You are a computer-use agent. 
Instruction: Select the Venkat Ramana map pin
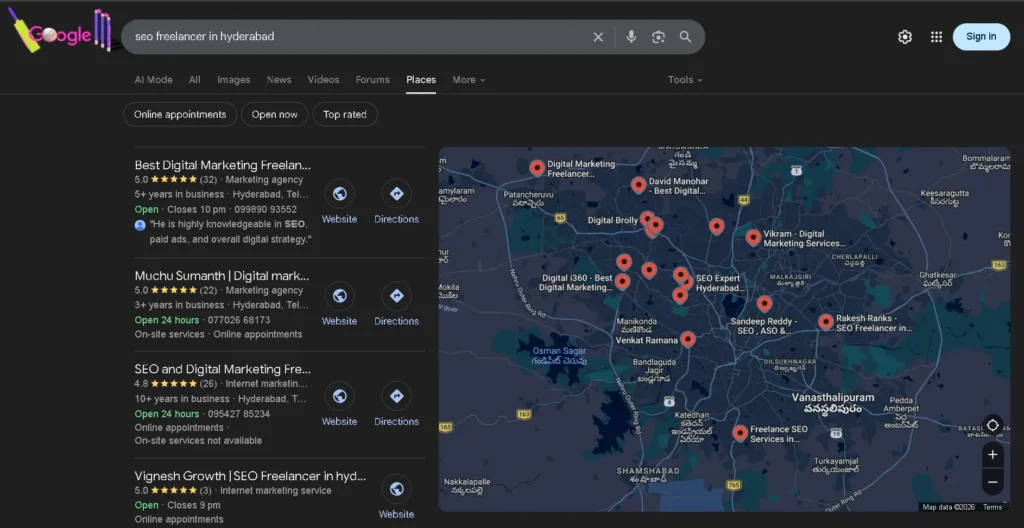pyautogui.click(x=688, y=339)
